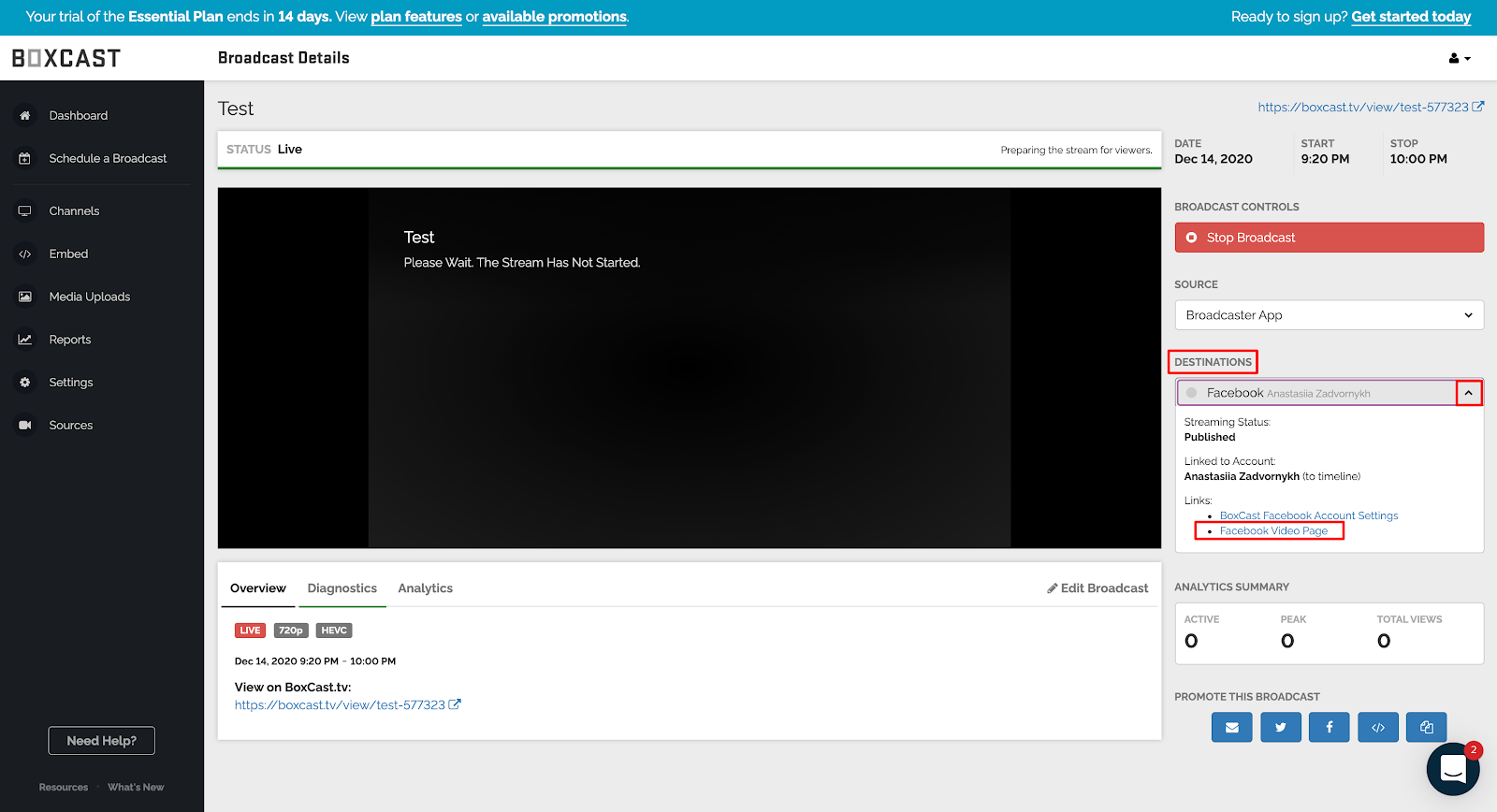Copy broadcast link using clipboard button

click(x=1427, y=727)
